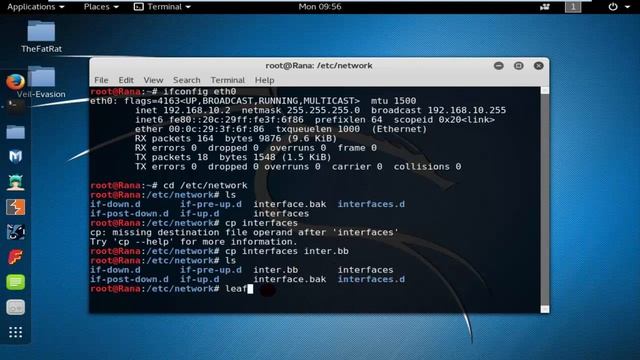This screenshot has width=640, height=360.
Task: Click the terminal title bar root@Rana: /etc/network
Action: point(319,65)
